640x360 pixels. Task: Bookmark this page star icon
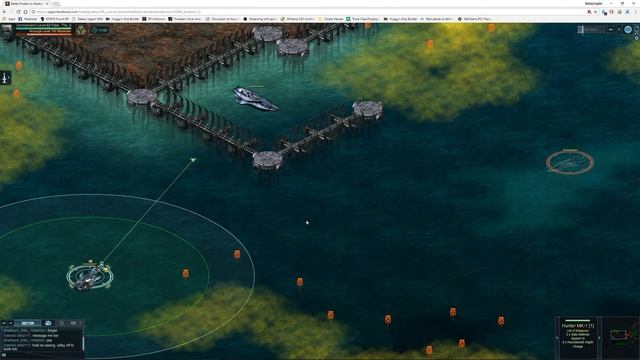point(595,12)
